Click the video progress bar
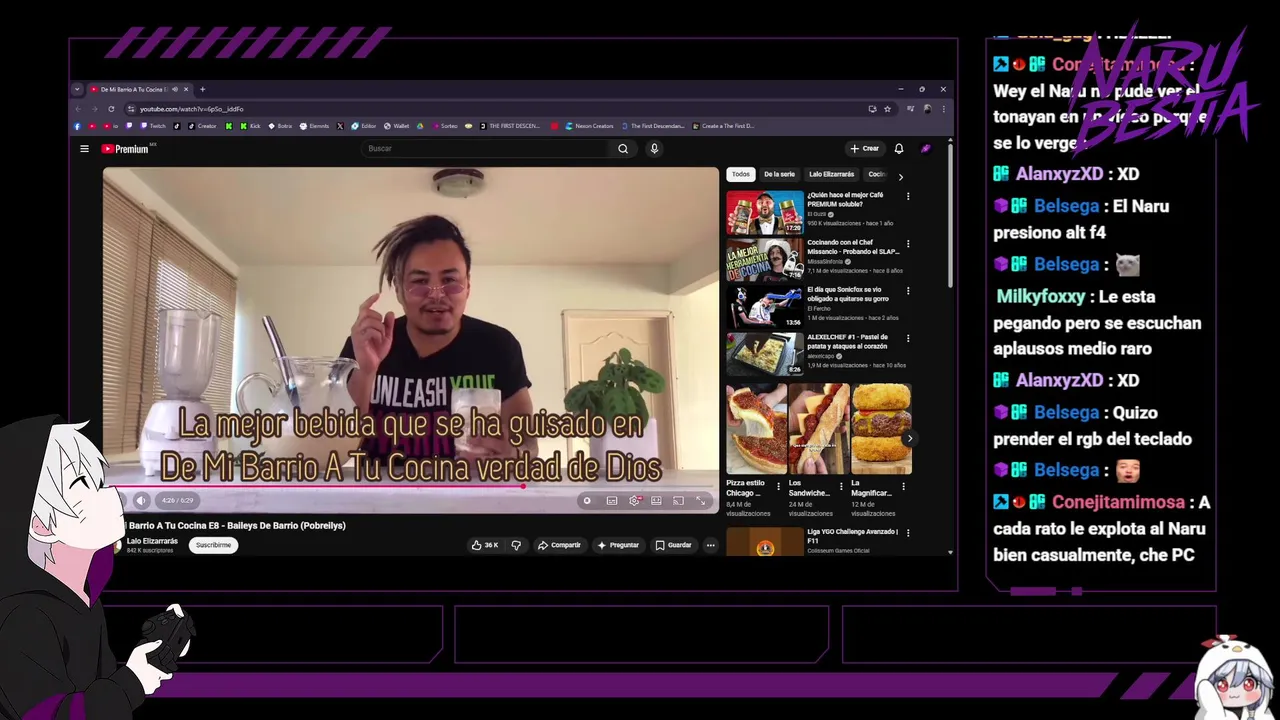 click(410, 487)
